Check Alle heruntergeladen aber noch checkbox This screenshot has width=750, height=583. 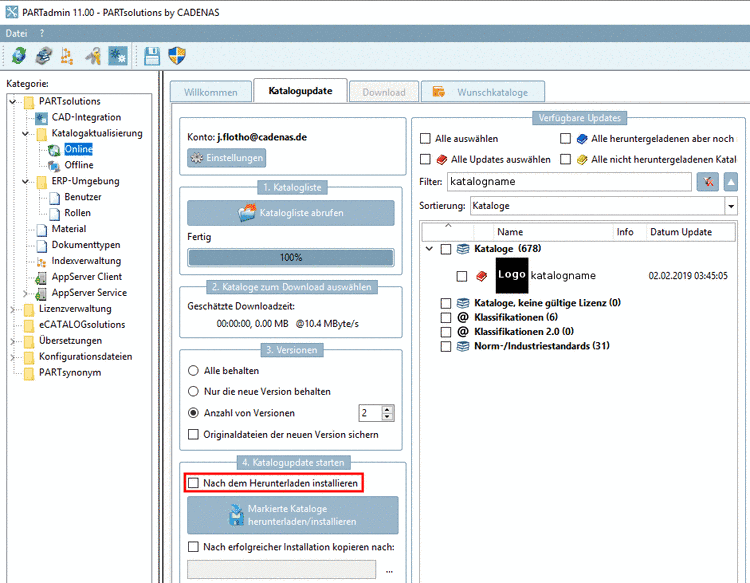coord(565,139)
